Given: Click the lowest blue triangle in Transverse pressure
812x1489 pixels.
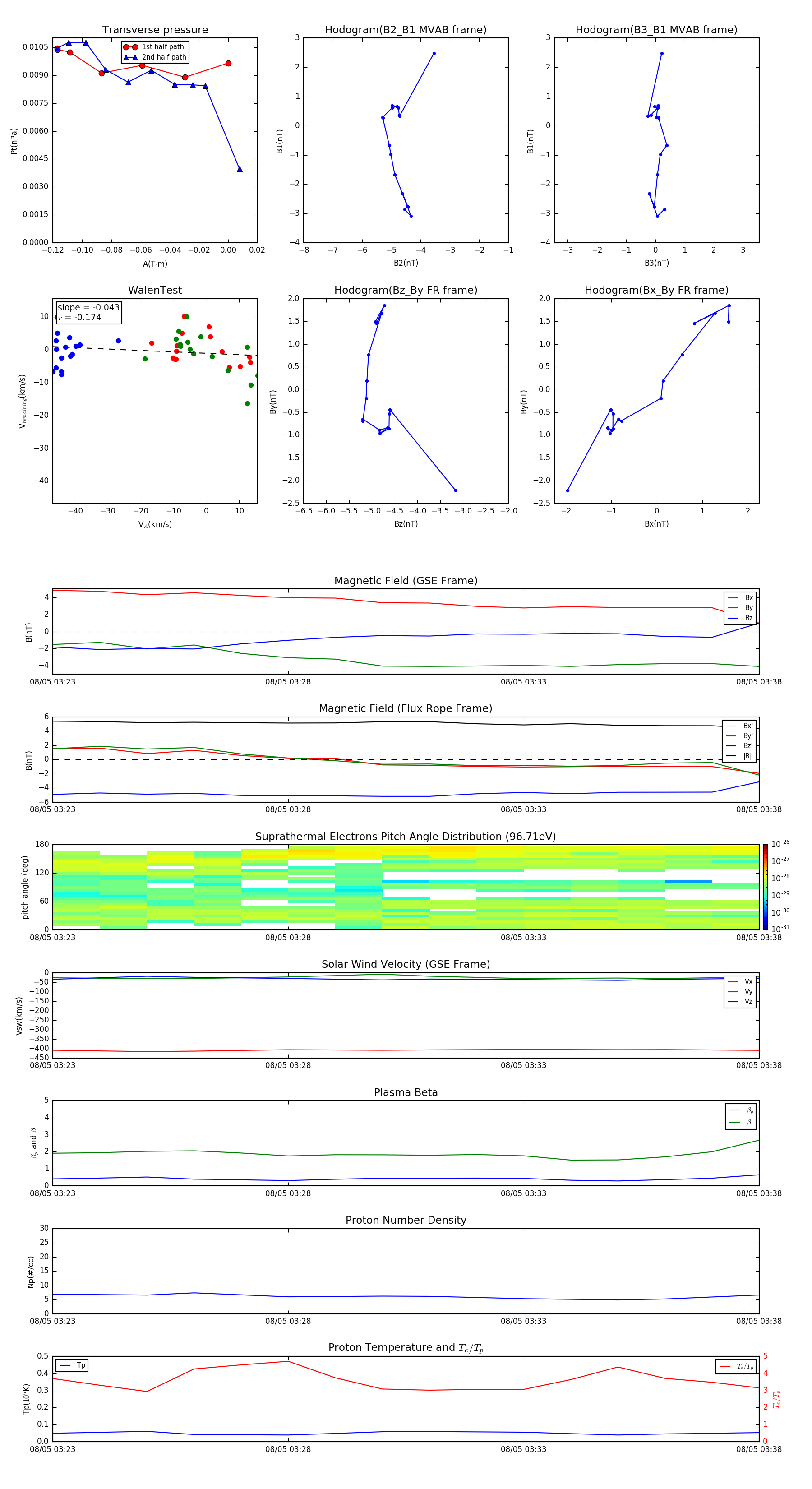Looking at the screenshot, I should (x=239, y=169).
